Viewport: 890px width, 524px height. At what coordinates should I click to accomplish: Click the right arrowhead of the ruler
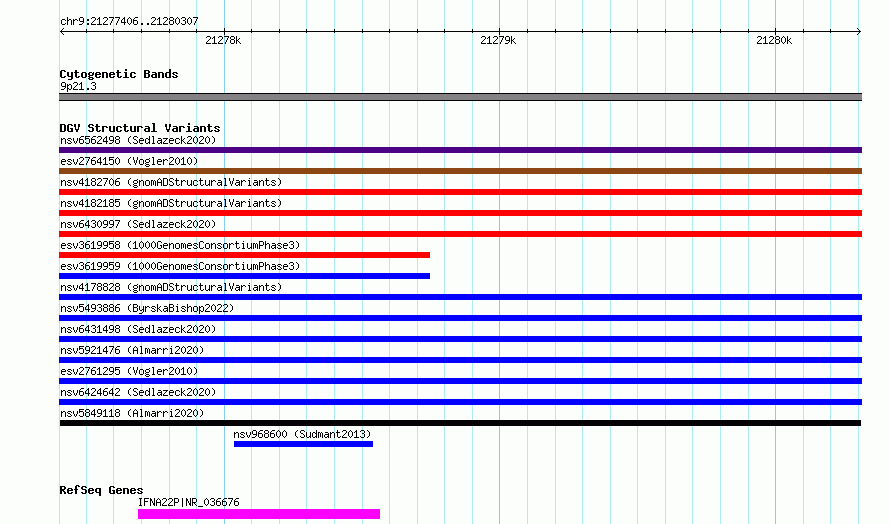[x=859, y=32]
